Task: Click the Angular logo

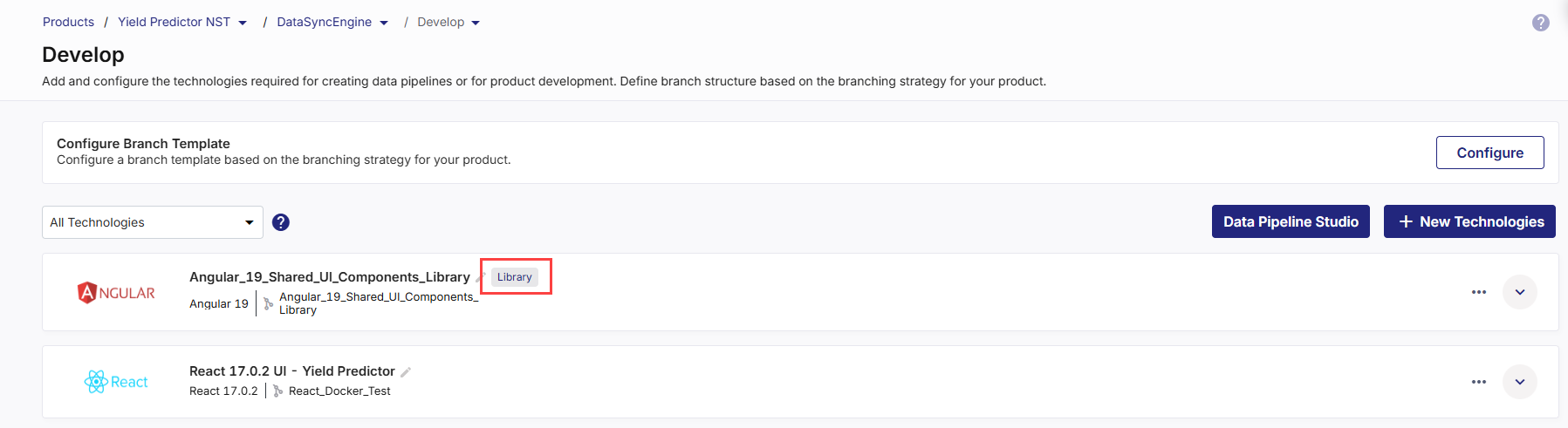Action: click(116, 293)
